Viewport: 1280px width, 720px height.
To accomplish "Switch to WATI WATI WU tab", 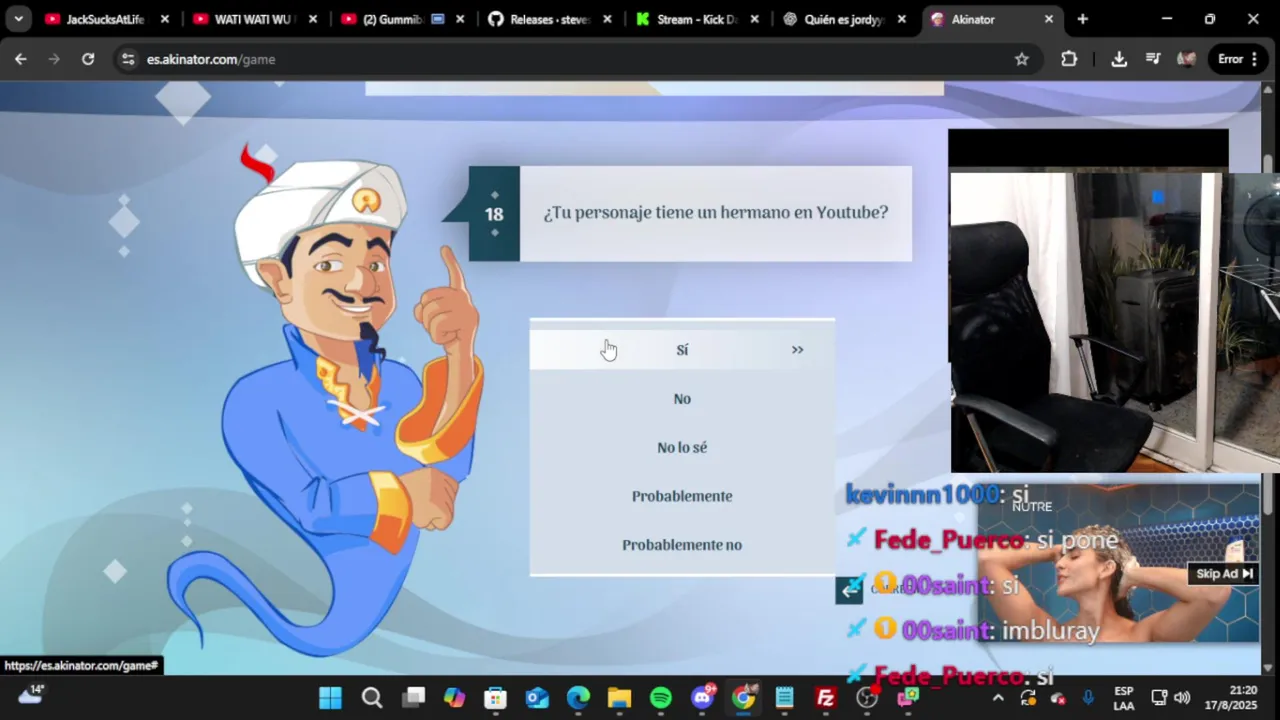I will coord(245,19).
